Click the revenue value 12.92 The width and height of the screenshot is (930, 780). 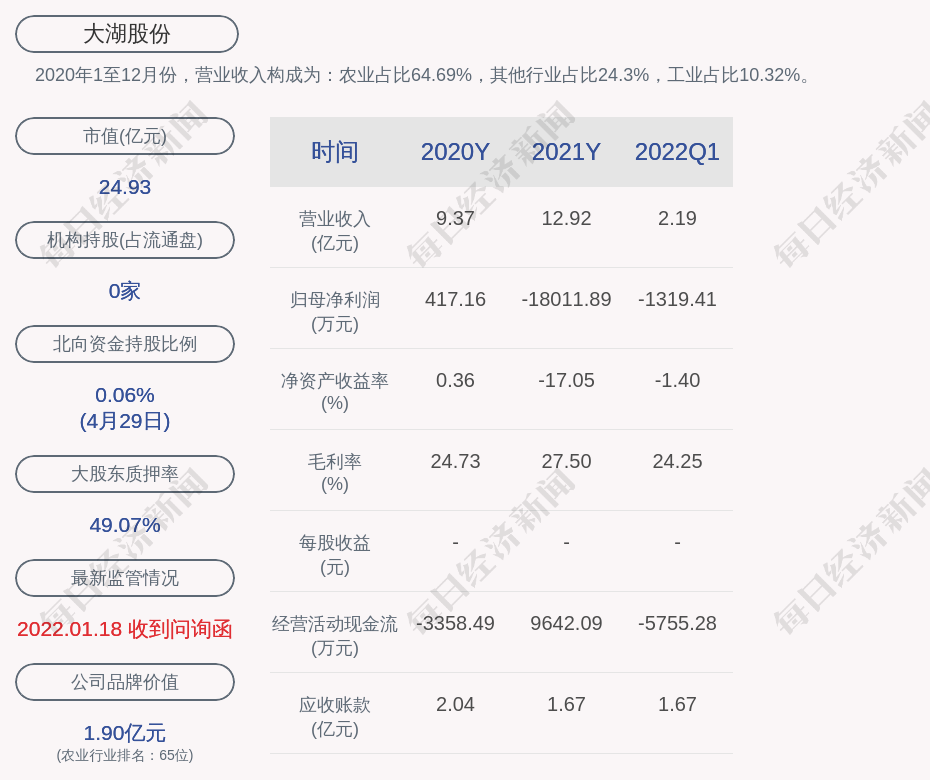click(x=566, y=218)
